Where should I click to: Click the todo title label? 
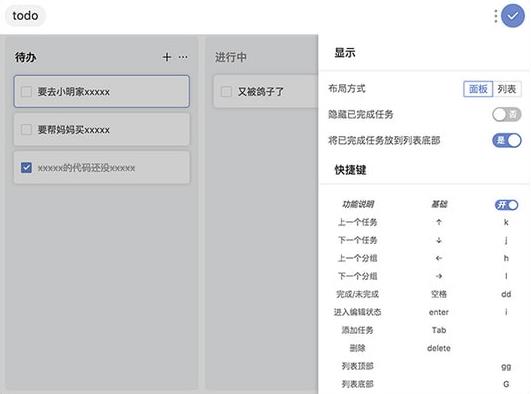click(x=25, y=16)
